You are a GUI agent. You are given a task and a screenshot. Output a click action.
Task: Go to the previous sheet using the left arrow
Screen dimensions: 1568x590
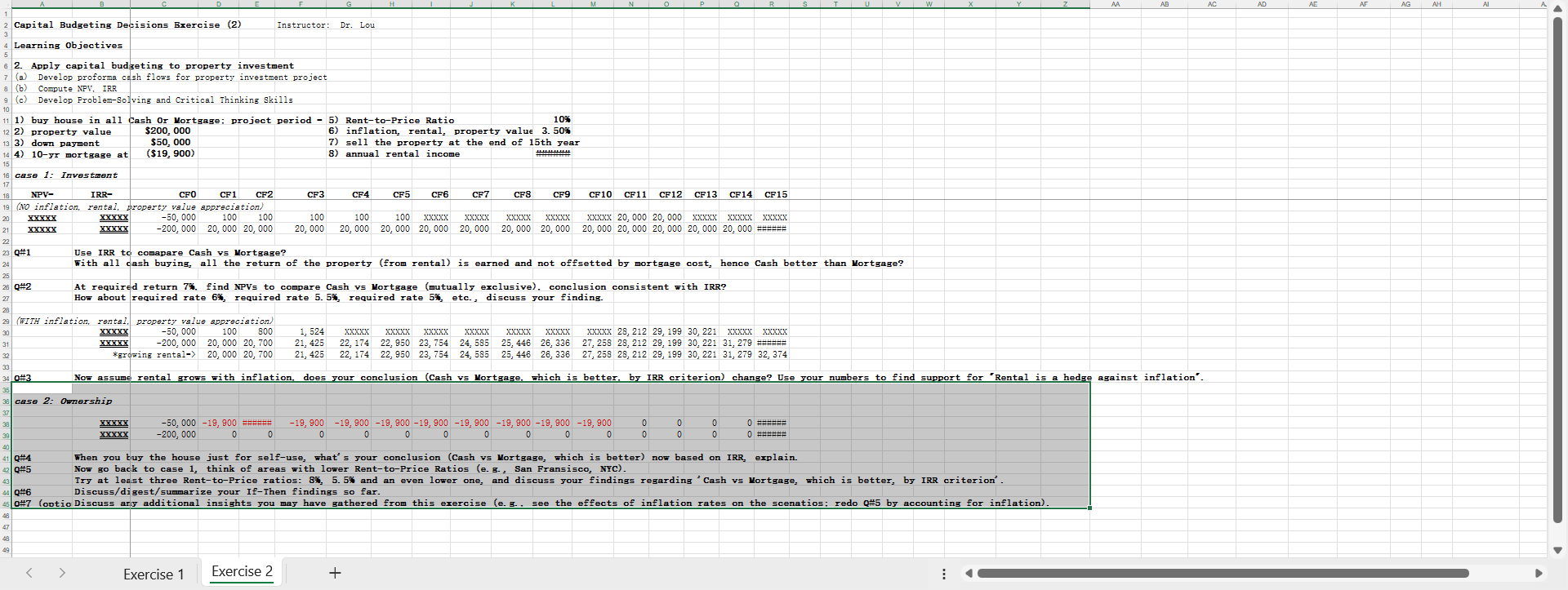click(29, 573)
